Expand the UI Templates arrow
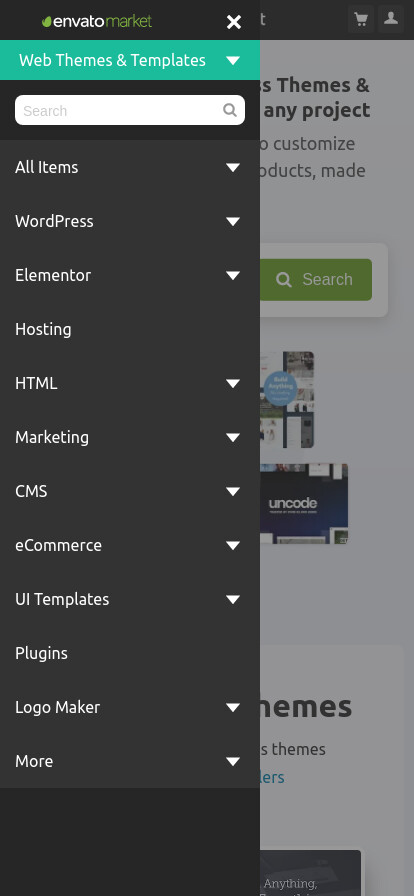The height and width of the screenshot is (896, 414). click(233, 599)
